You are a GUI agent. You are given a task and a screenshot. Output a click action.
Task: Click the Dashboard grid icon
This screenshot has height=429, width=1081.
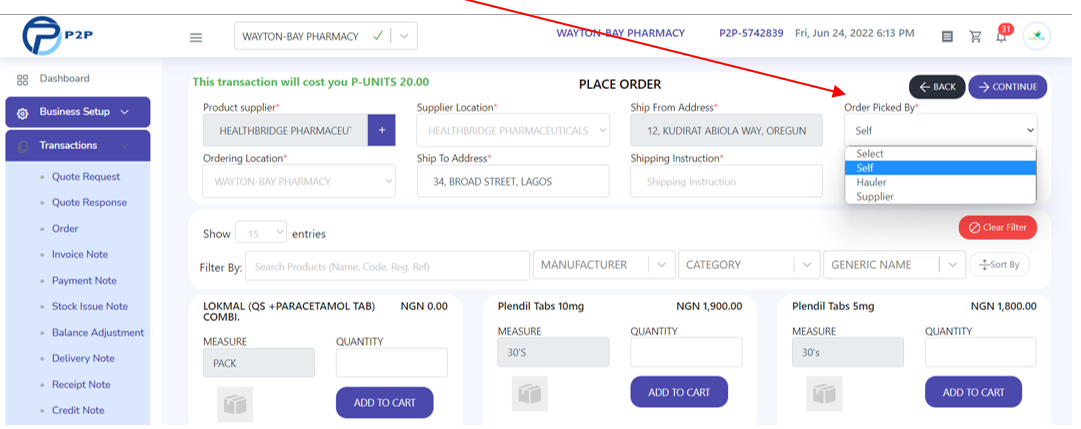click(23, 79)
